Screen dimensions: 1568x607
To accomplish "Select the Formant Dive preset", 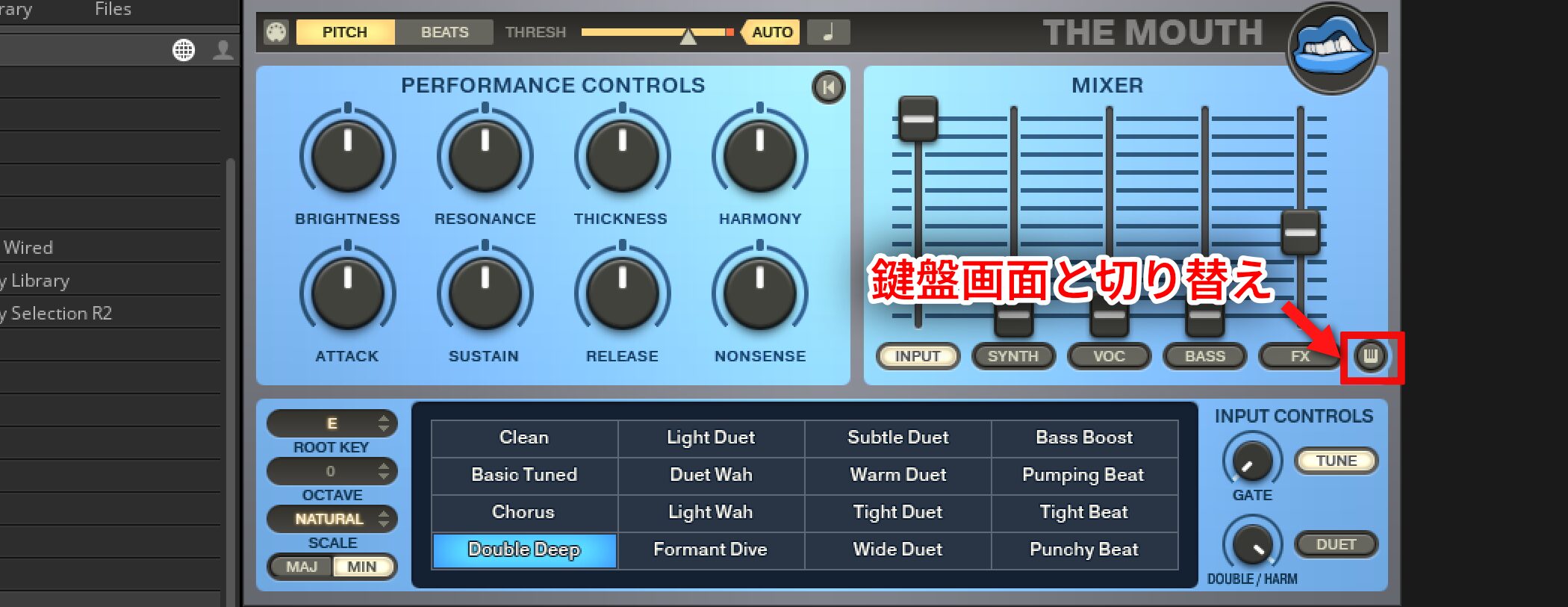I will pyautogui.click(x=711, y=550).
